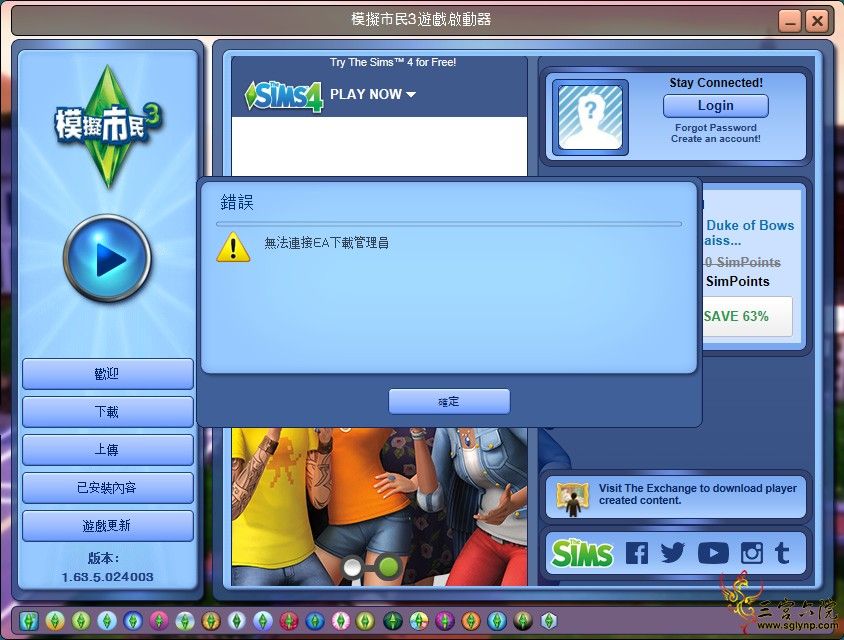Confirm the error with 確定 button
Viewport: 844px width, 640px height.
tap(449, 402)
